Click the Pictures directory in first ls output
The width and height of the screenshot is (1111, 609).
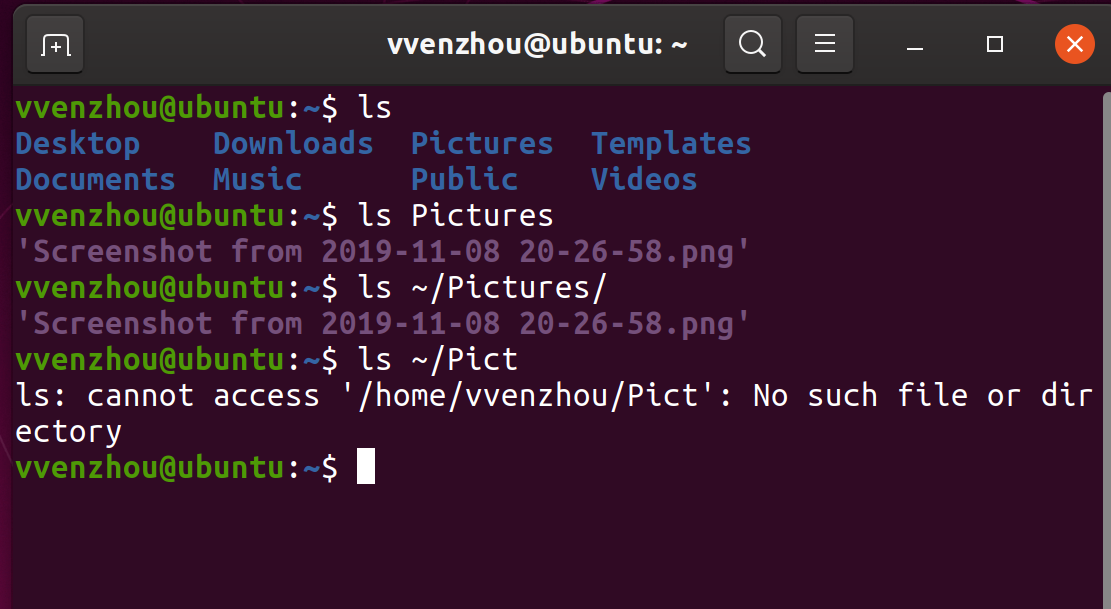coord(482,144)
